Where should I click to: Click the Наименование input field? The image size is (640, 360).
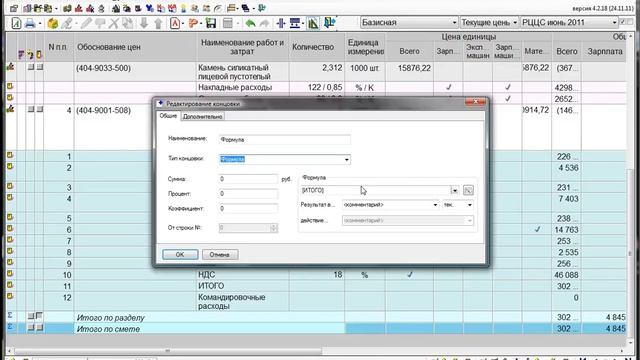point(284,140)
